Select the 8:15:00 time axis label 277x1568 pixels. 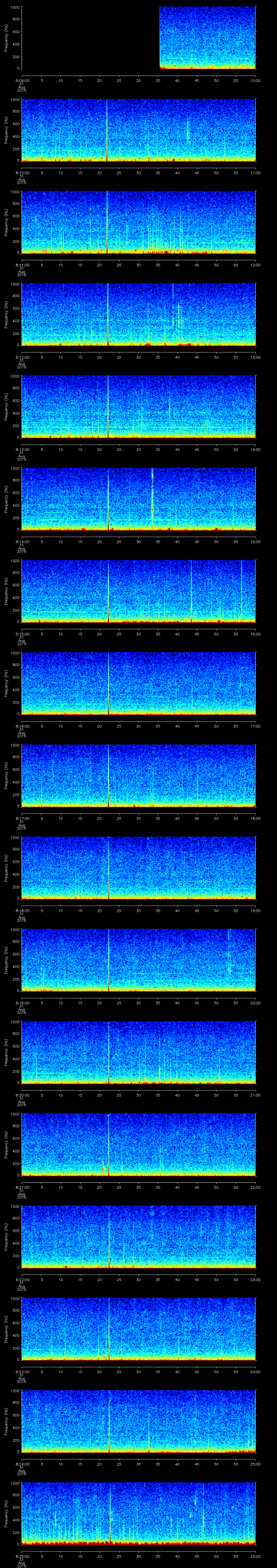(22, 634)
